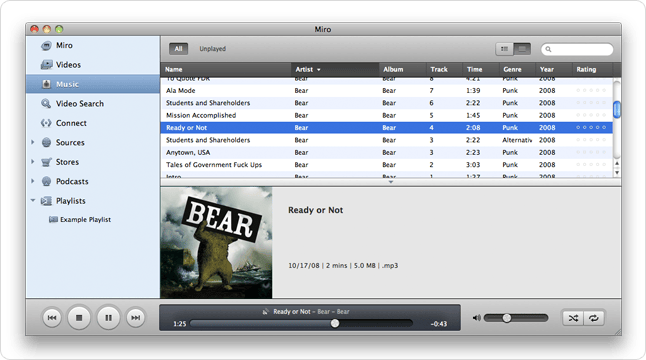Expand the Stores section
The image size is (646, 360).
[33, 161]
